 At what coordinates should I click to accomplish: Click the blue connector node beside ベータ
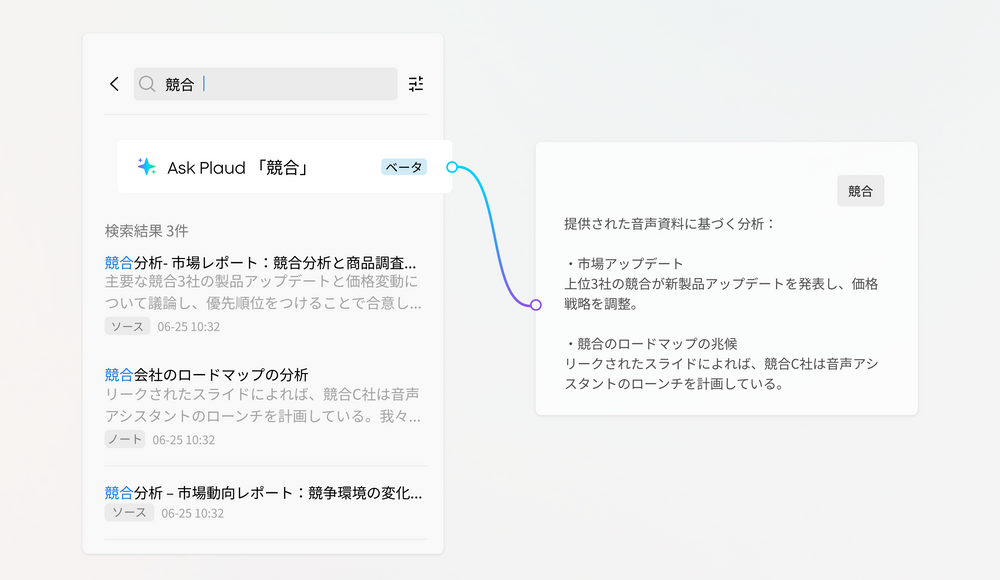click(x=452, y=167)
